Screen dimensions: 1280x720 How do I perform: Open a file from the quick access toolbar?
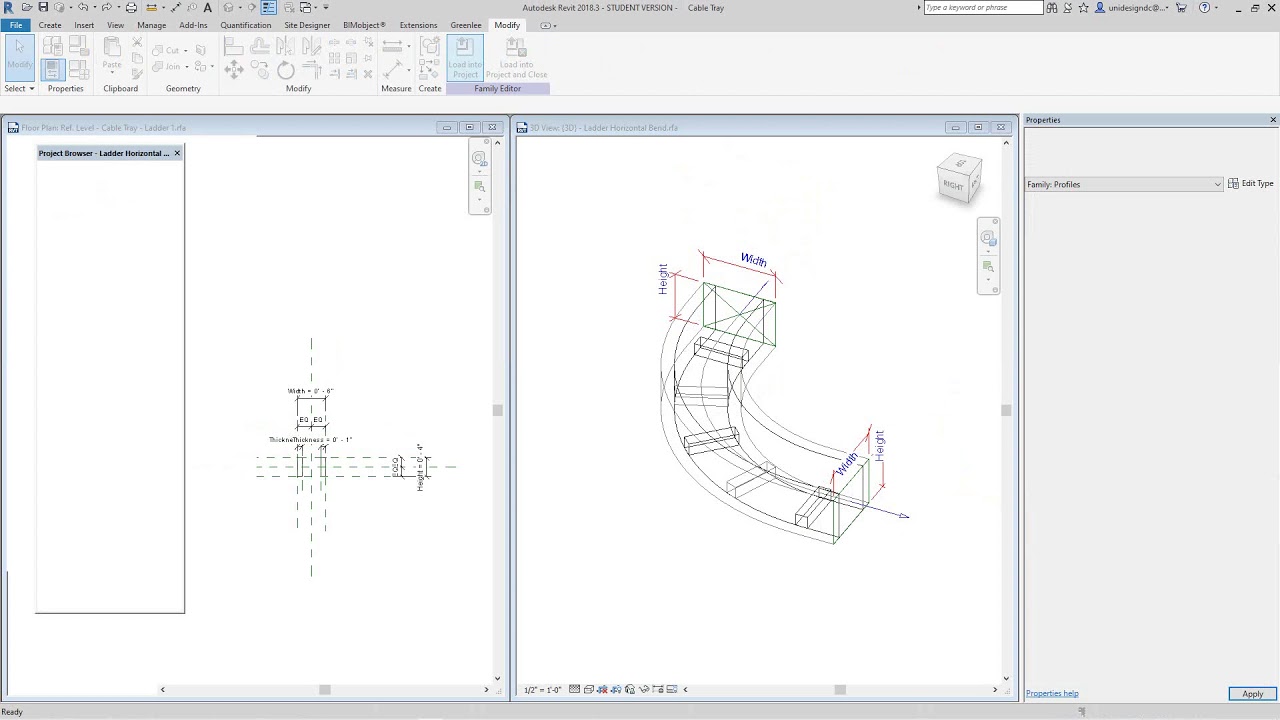pyautogui.click(x=27, y=7)
